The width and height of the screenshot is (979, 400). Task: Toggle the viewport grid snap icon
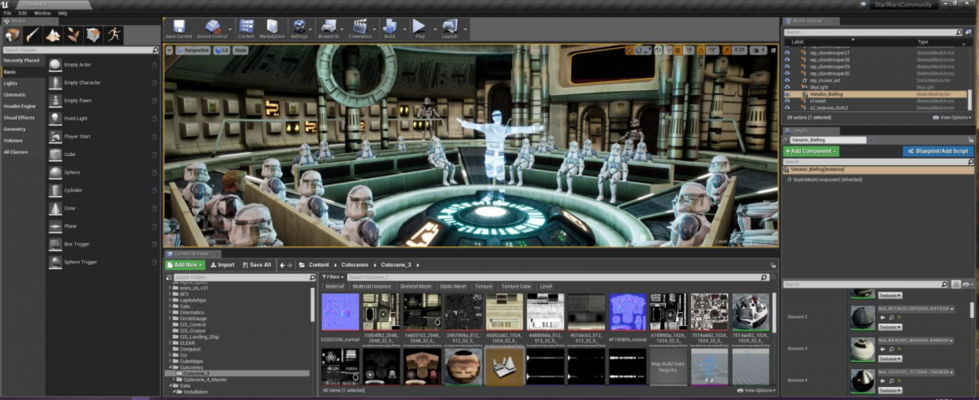(x=677, y=51)
